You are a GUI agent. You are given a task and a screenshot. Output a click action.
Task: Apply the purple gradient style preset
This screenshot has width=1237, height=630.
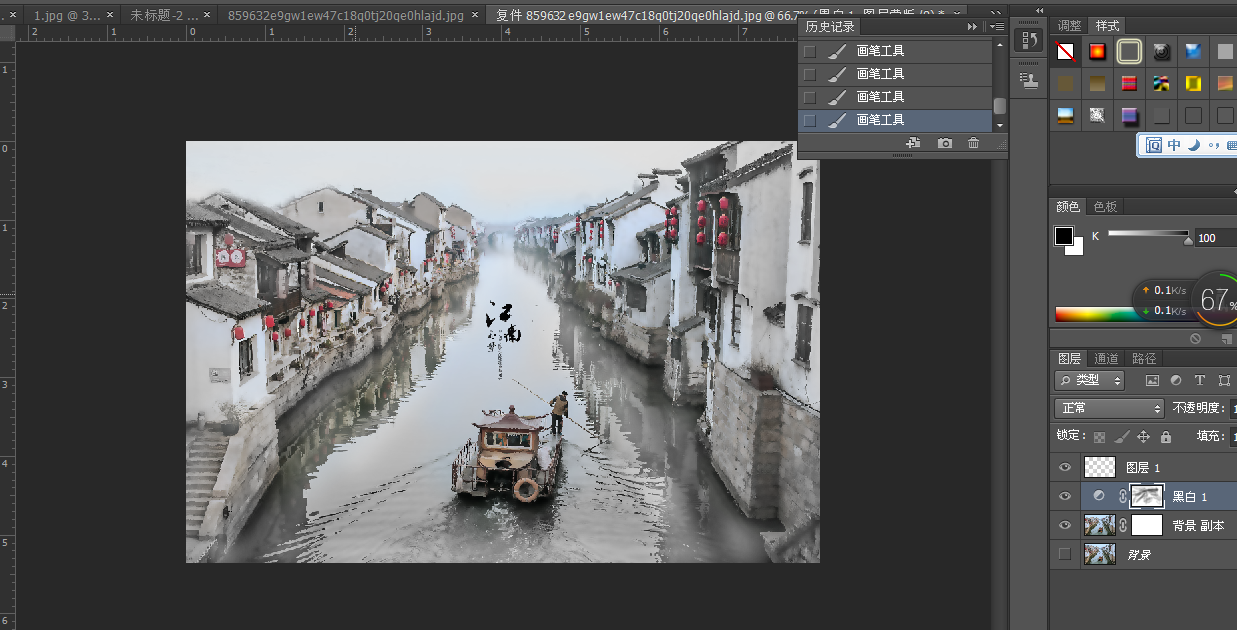[x=1129, y=116]
